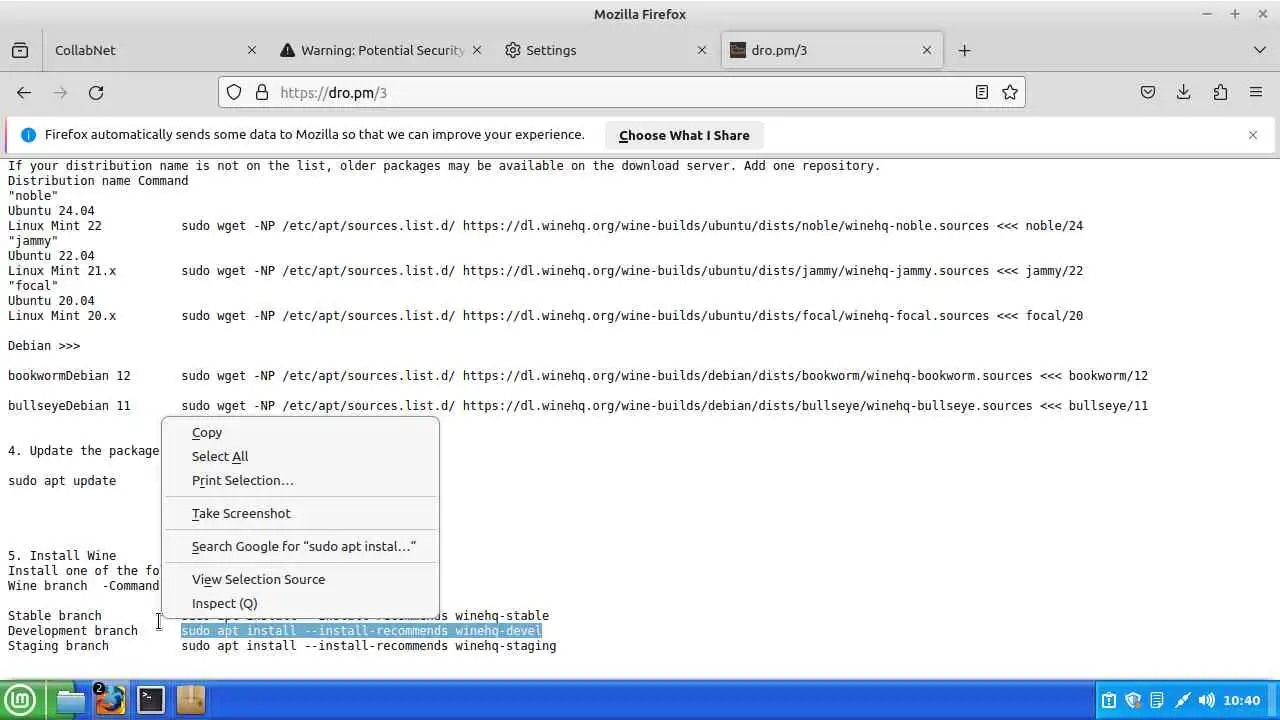Image resolution: width=1280 pixels, height=720 pixels.
Task: Go back to previous page
Action: pyautogui.click(x=24, y=92)
